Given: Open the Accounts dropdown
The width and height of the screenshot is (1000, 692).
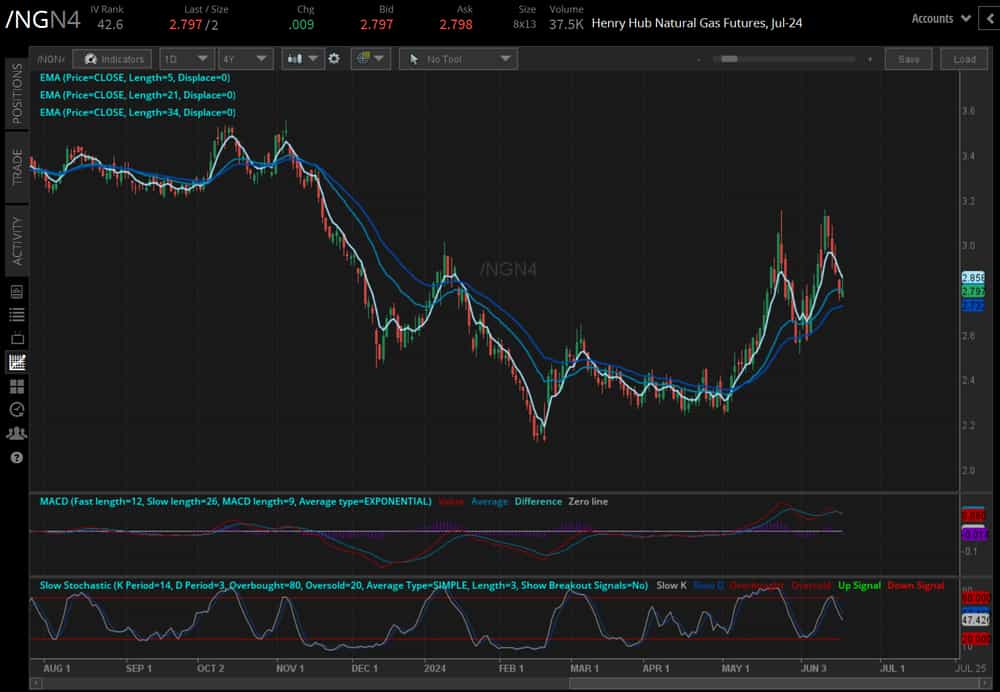Looking at the screenshot, I should pyautogui.click(x=941, y=17).
